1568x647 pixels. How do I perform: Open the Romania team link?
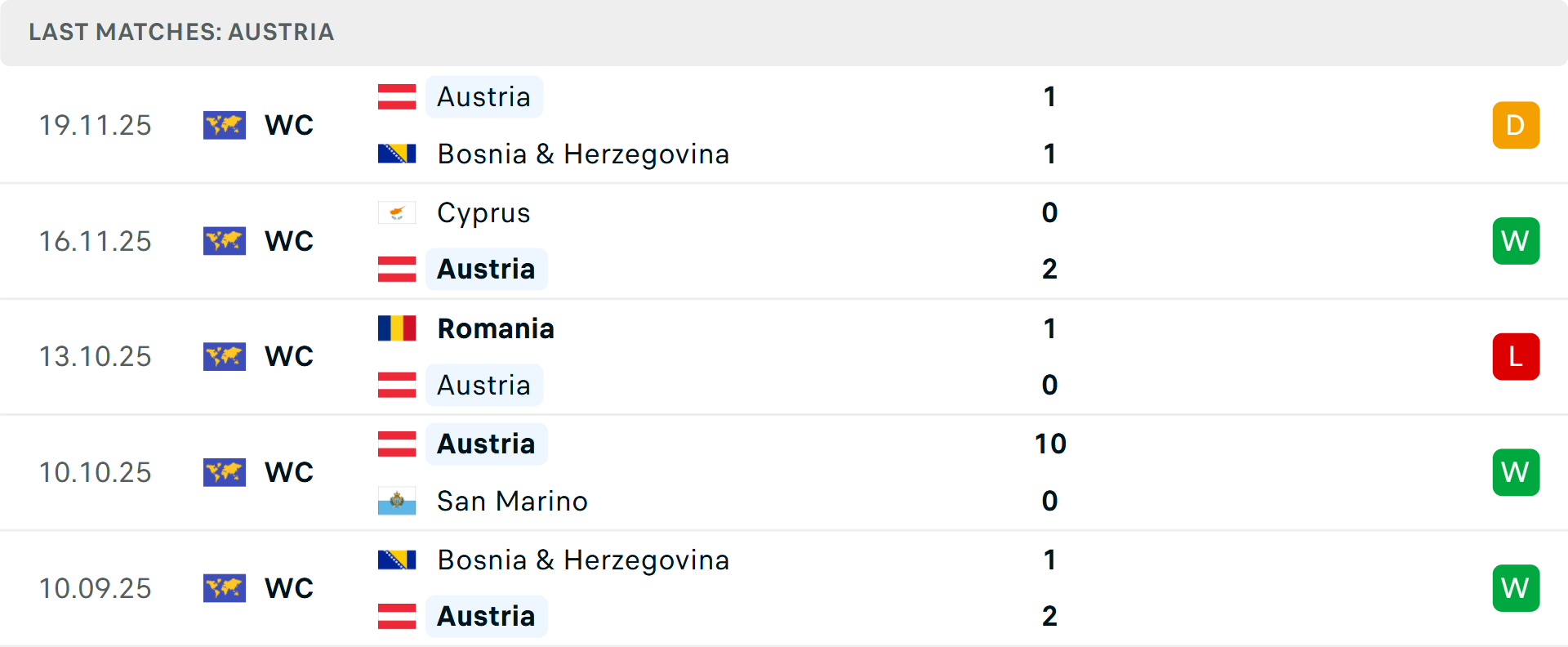(x=496, y=328)
